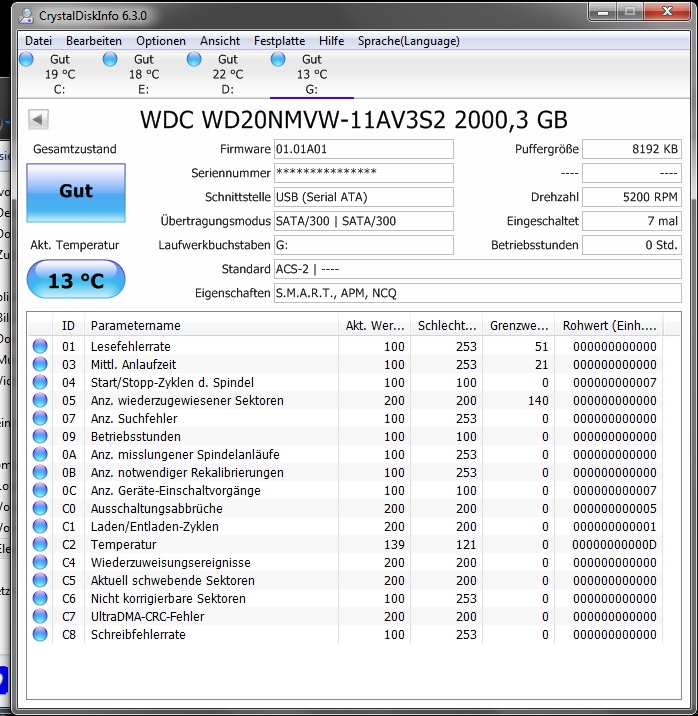Select the text 'Lesefehlerrate' in the table
This screenshot has height=716, width=698.
tap(131, 347)
